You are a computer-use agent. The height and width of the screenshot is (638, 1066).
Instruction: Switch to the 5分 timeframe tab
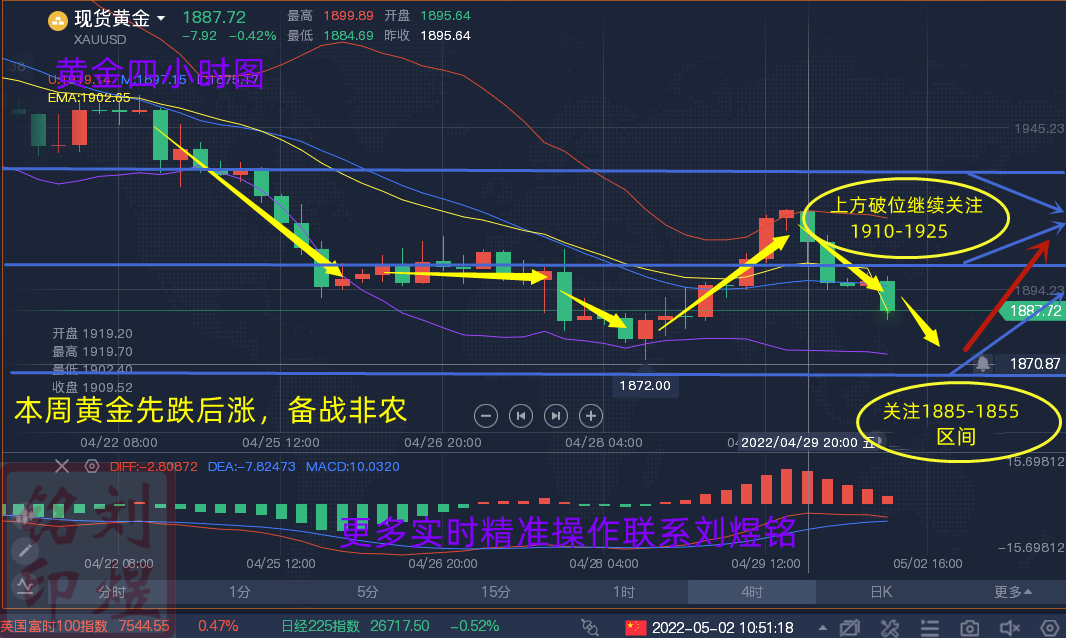pyautogui.click(x=367, y=592)
